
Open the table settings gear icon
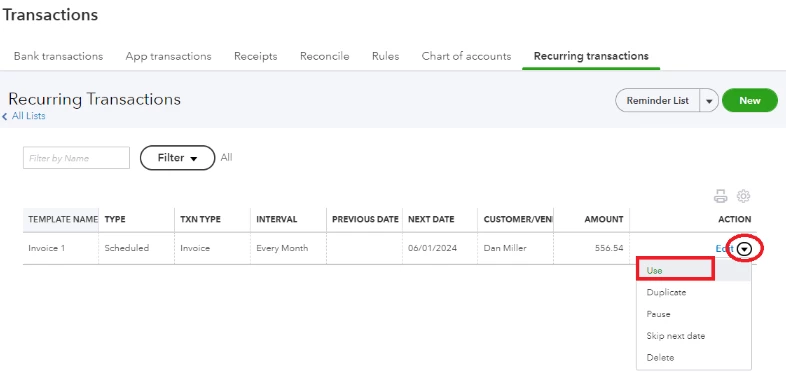click(743, 197)
